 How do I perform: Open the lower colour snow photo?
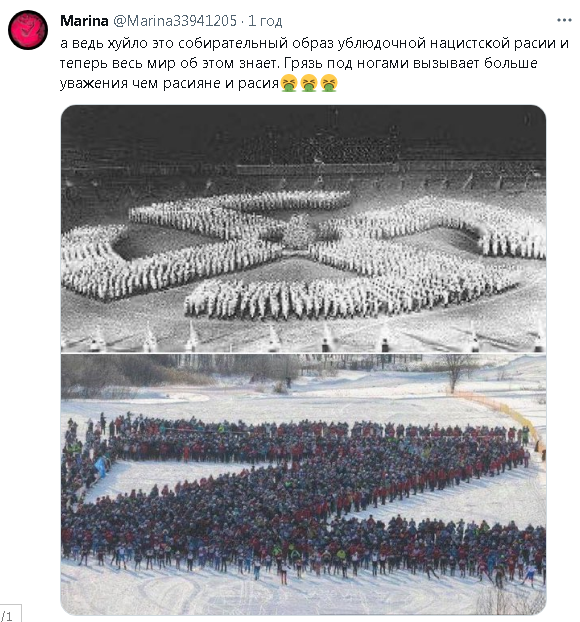(x=303, y=484)
